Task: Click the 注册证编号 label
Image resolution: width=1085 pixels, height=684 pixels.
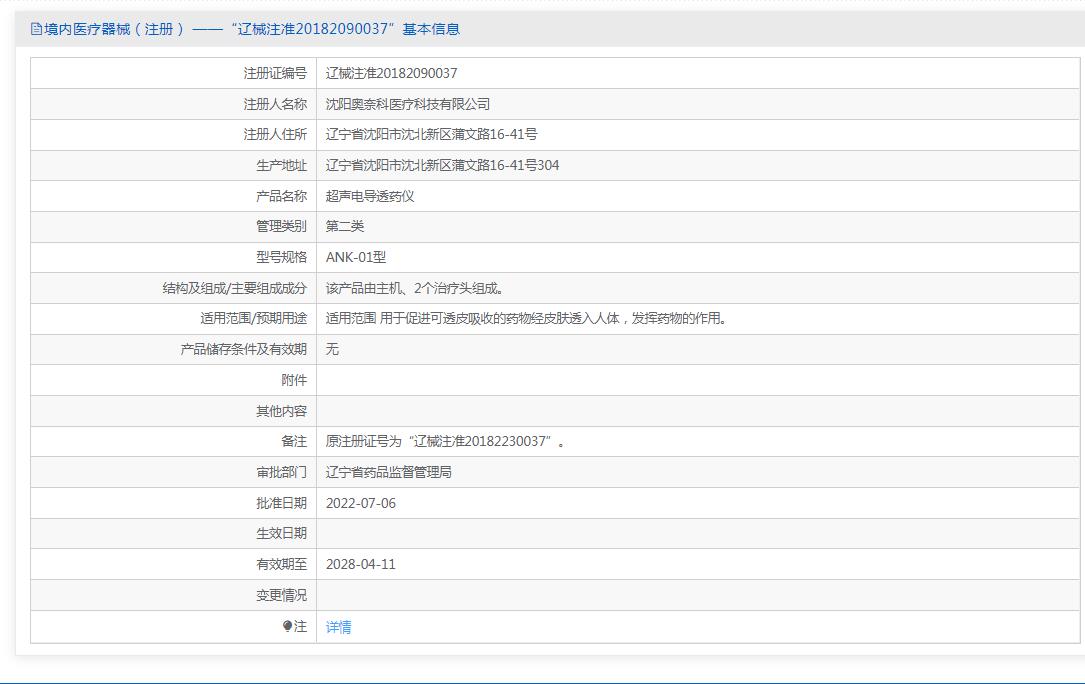Action: point(275,73)
